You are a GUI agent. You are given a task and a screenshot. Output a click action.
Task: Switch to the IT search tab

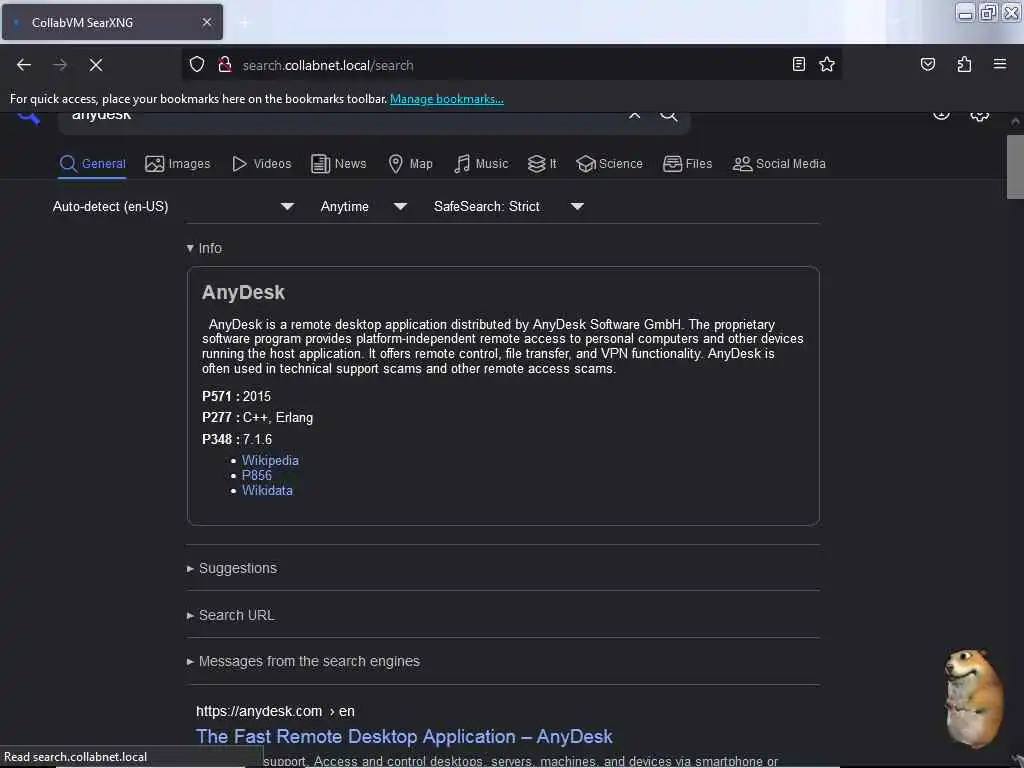pos(542,164)
